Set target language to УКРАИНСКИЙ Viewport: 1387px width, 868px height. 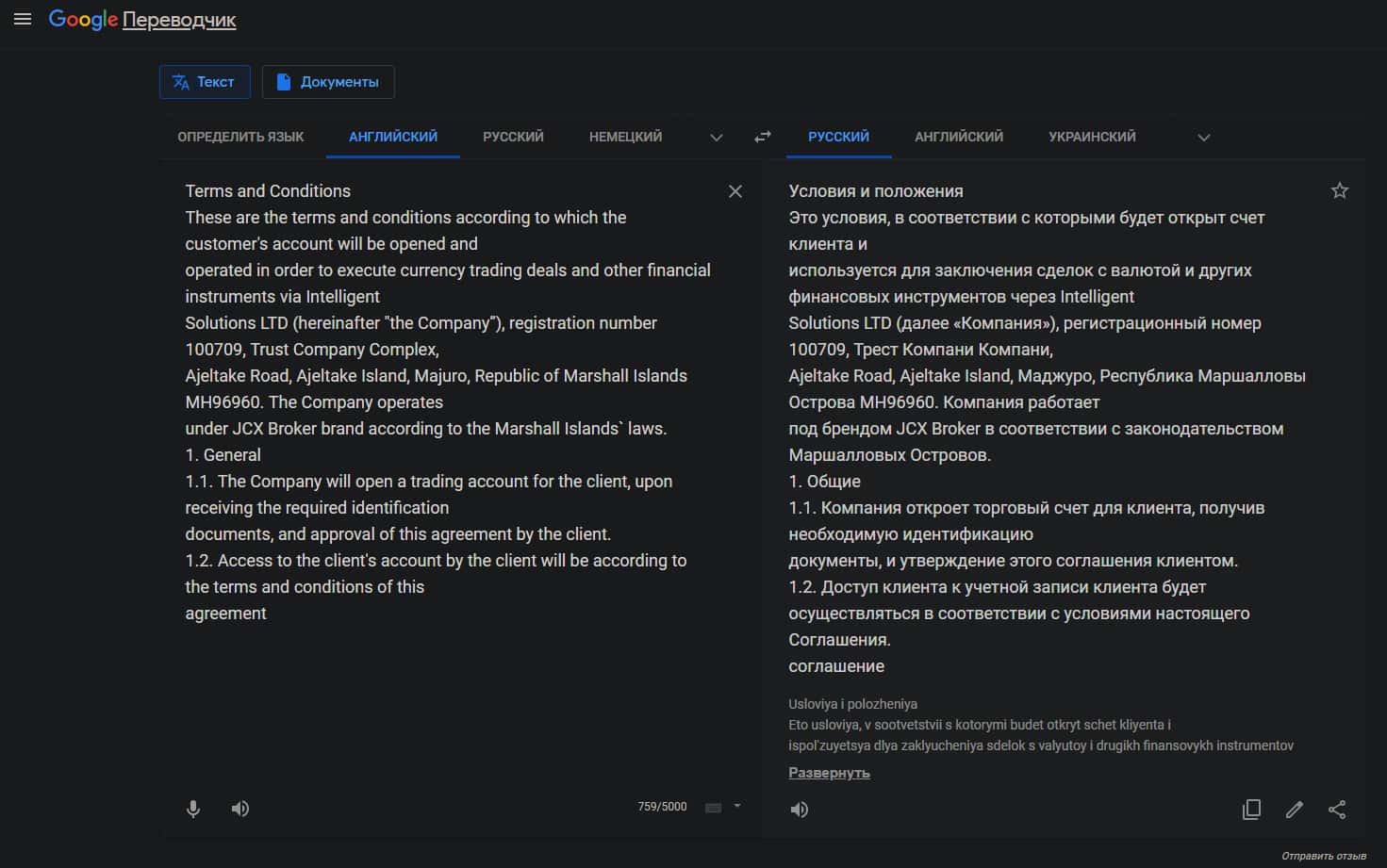(1092, 137)
